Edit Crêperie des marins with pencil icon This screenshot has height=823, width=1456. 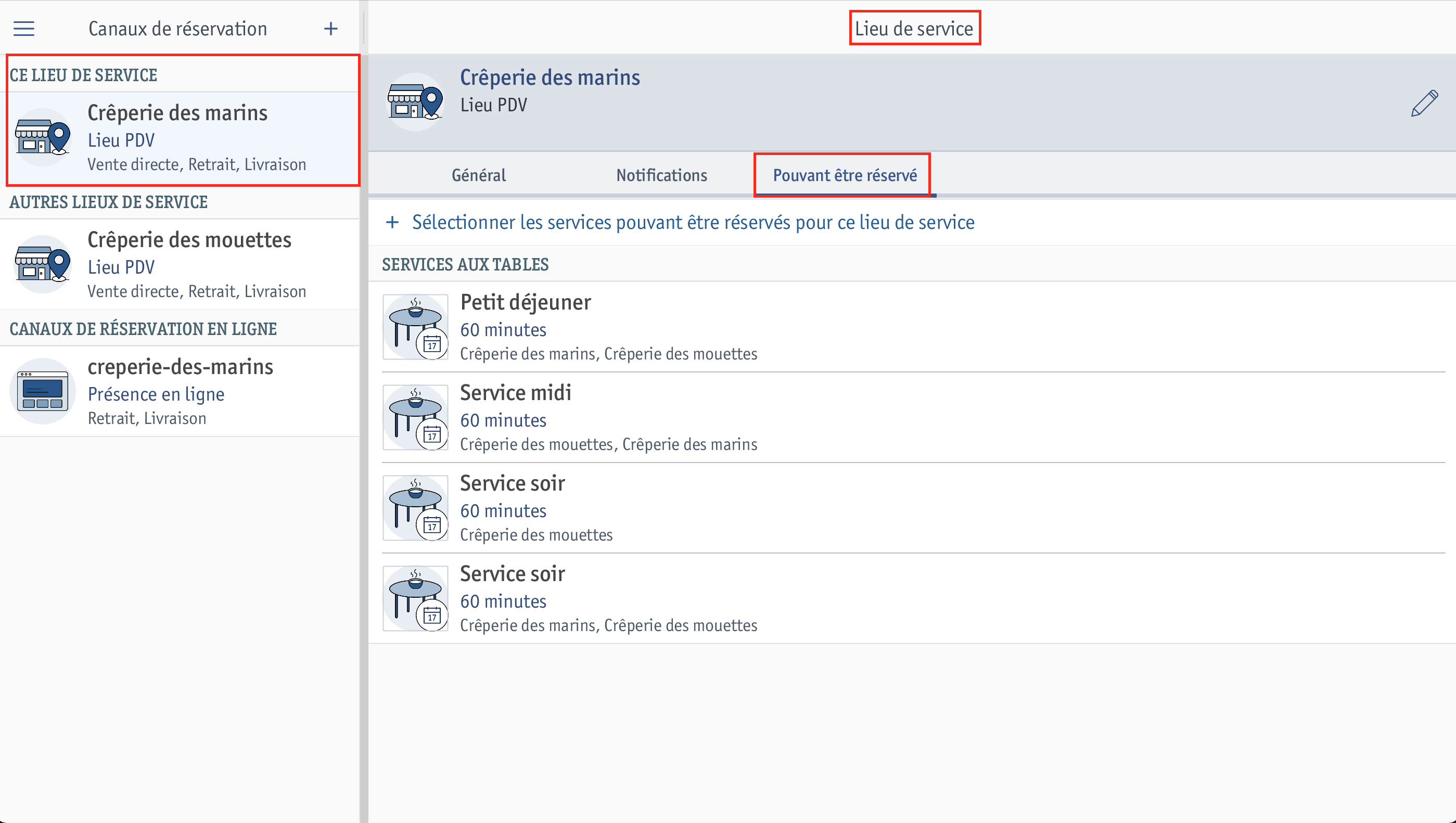click(x=1424, y=103)
